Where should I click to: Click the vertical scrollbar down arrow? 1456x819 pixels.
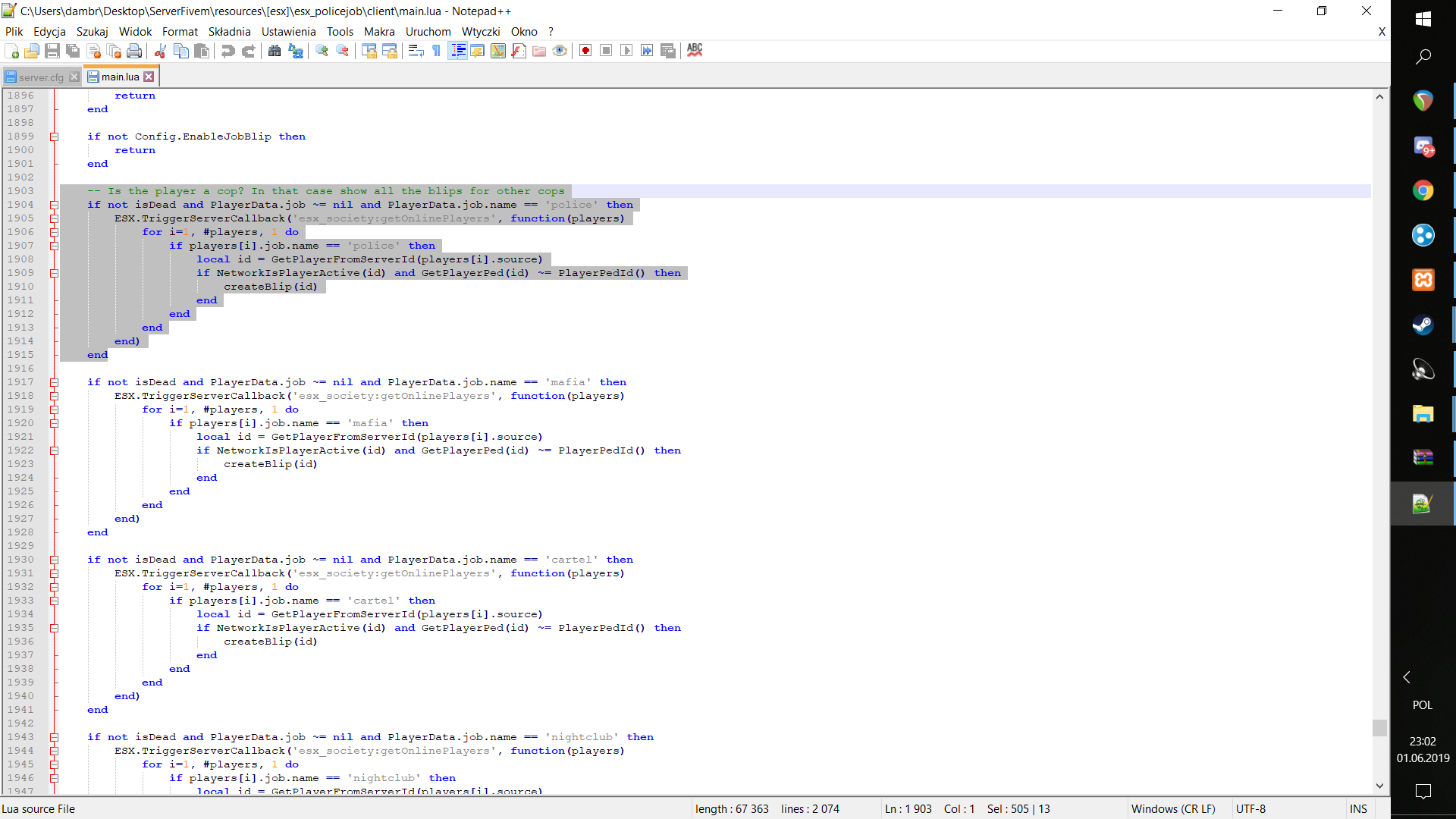pyautogui.click(x=1379, y=786)
